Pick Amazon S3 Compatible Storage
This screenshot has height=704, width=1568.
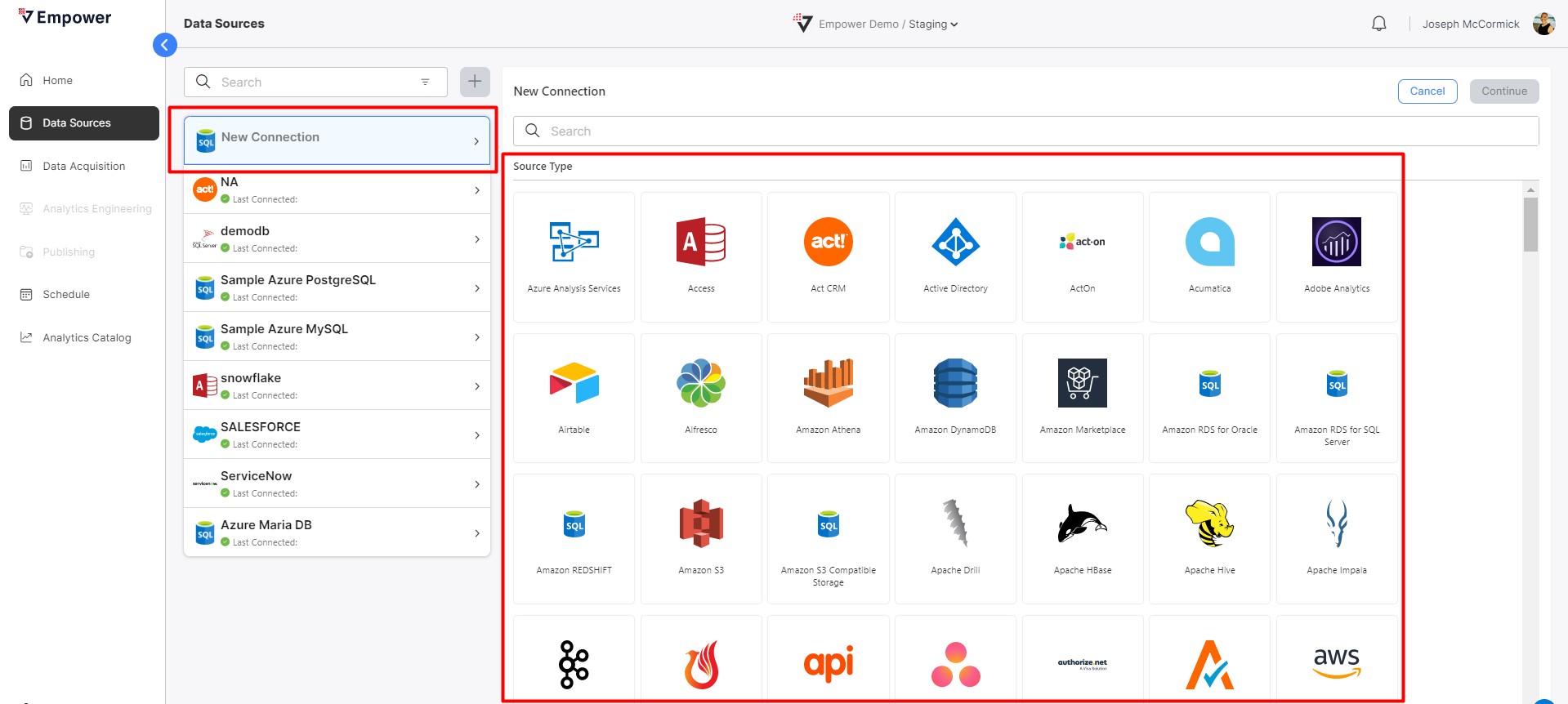pos(829,539)
